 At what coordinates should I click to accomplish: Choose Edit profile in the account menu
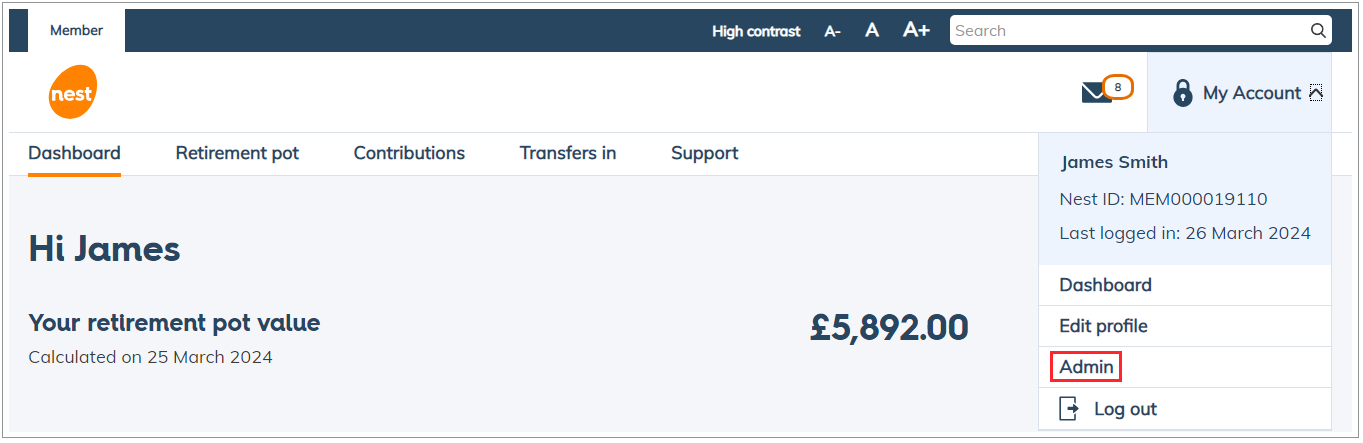coord(1103,326)
